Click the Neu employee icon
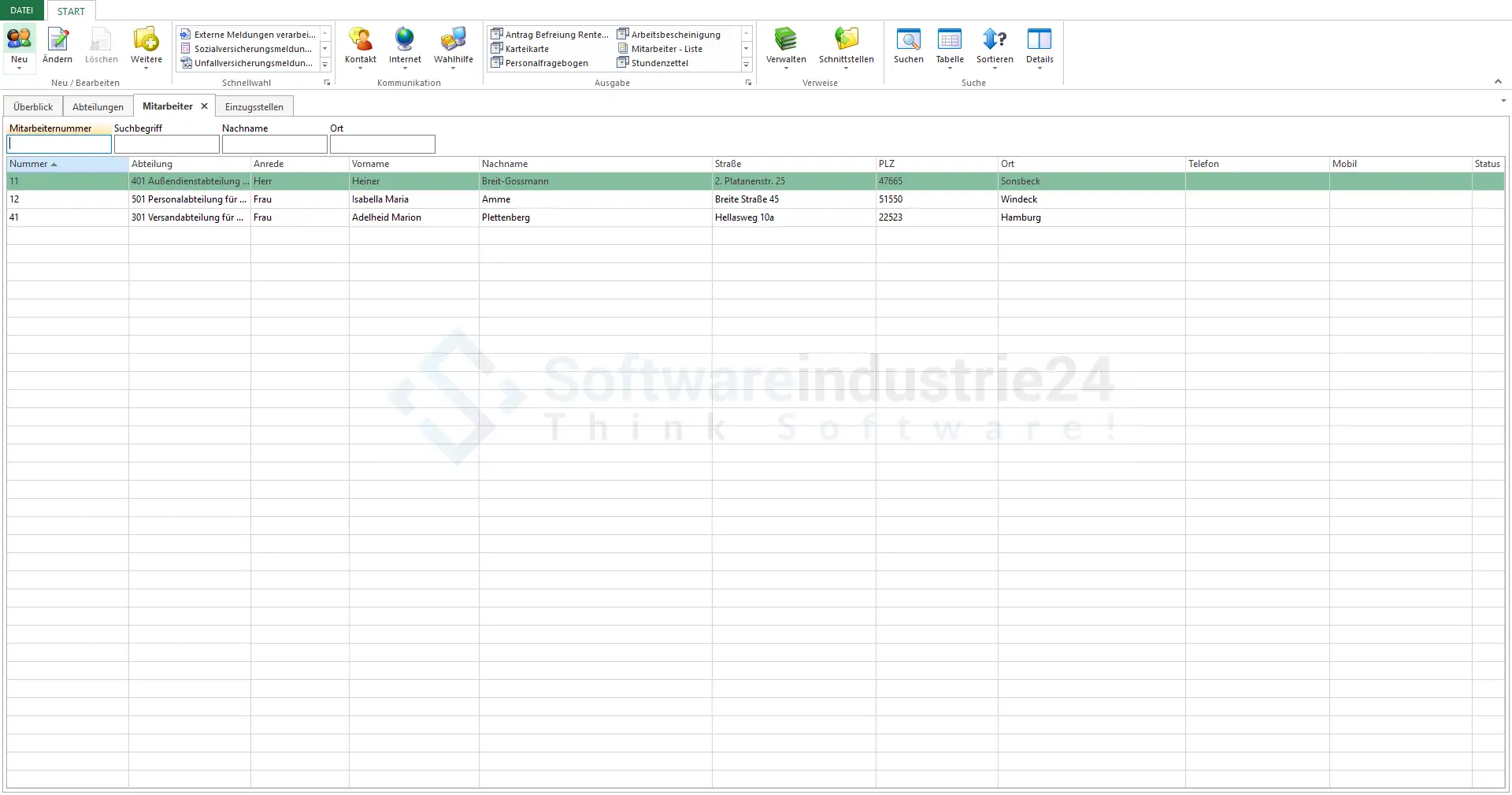Viewport: 1512px width, 795px height. tap(19, 39)
